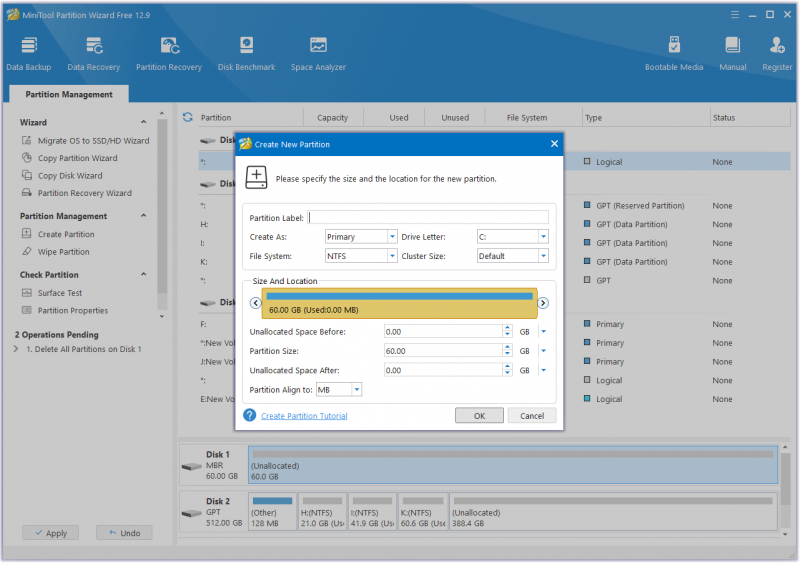Close the Create New Partition dialog
The width and height of the screenshot is (800, 563).
point(555,144)
